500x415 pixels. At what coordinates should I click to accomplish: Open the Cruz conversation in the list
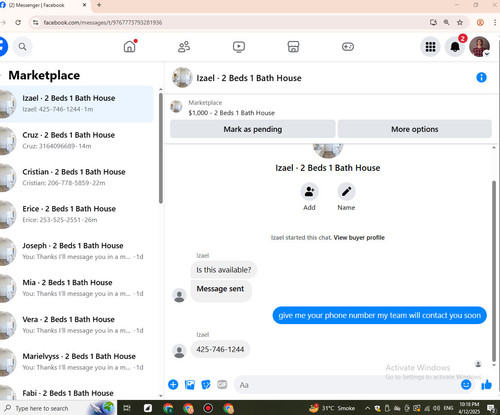[x=77, y=140]
